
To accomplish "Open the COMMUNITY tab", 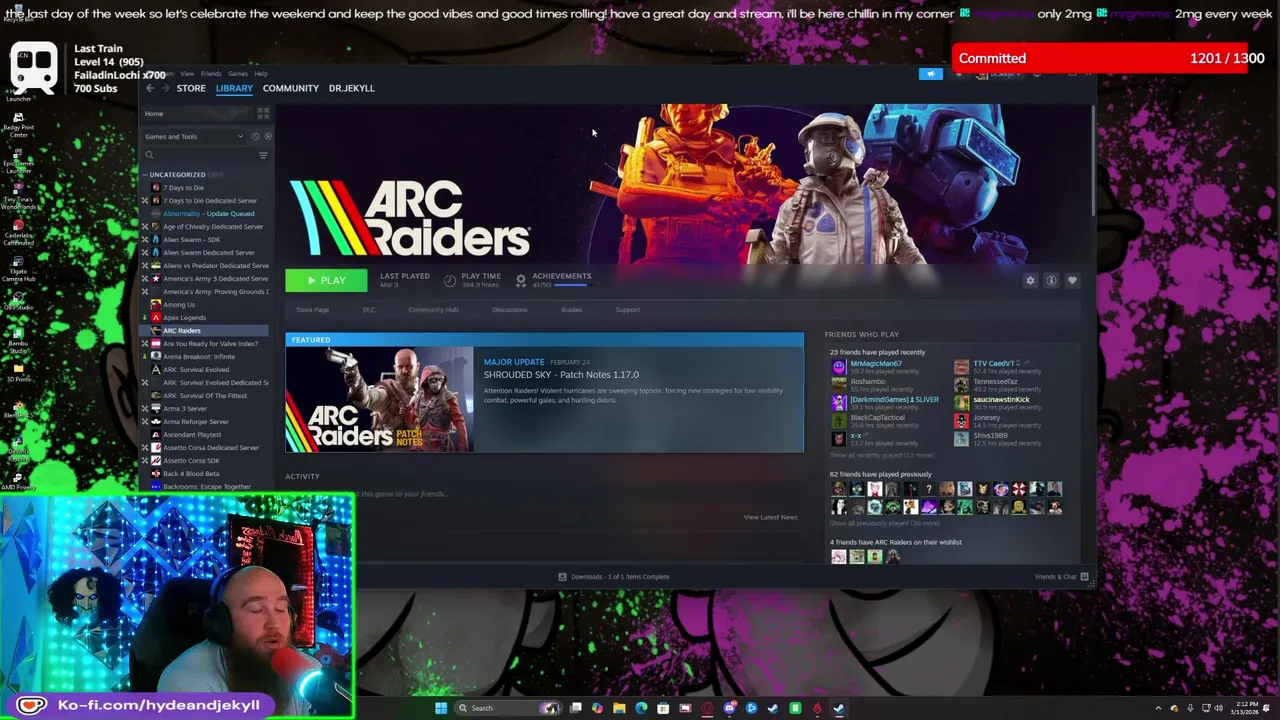I will [290, 88].
